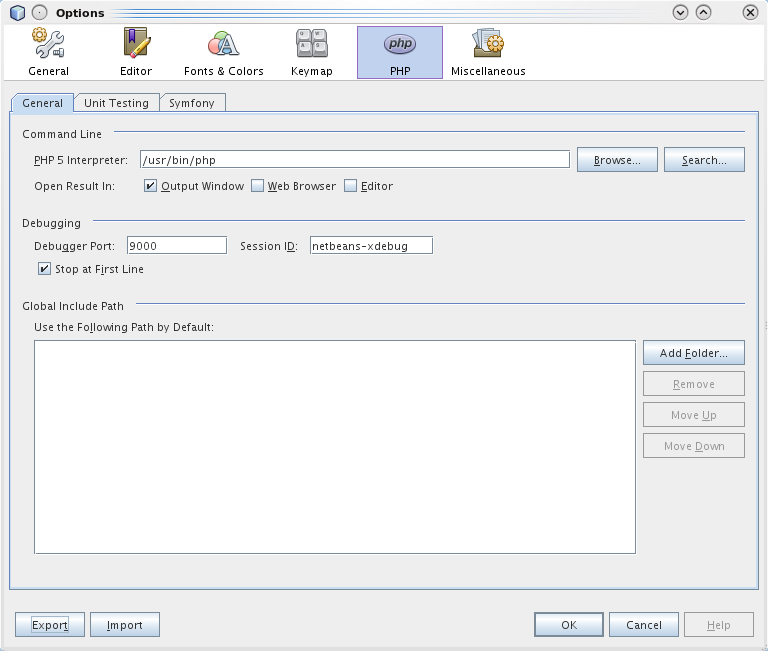
Task: Import options settings
Action: point(125,625)
